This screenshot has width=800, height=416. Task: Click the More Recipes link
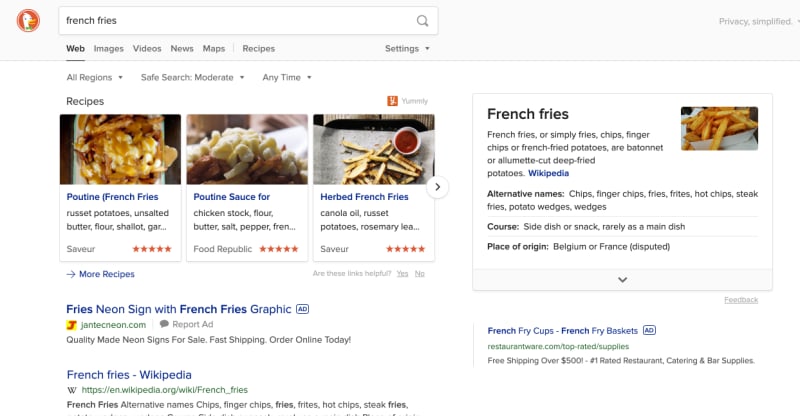pyautogui.click(x=107, y=274)
